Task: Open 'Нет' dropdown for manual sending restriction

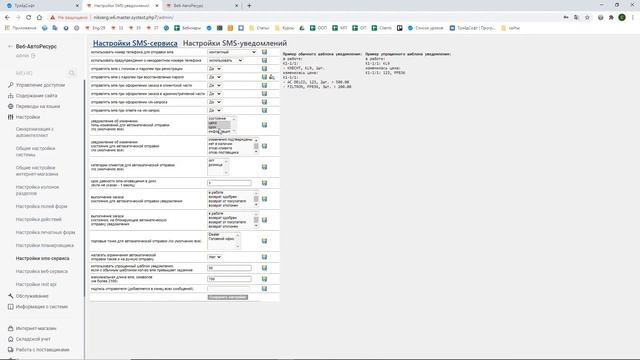Action: click(215, 257)
